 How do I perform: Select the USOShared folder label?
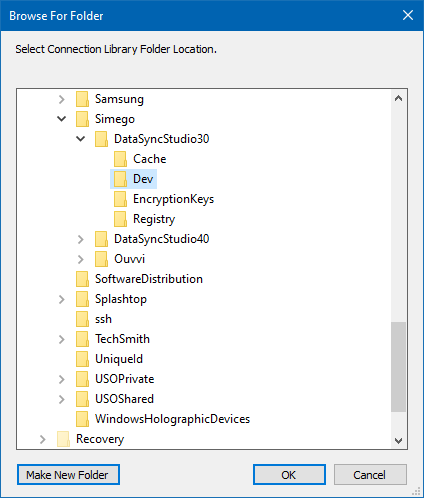point(124,399)
